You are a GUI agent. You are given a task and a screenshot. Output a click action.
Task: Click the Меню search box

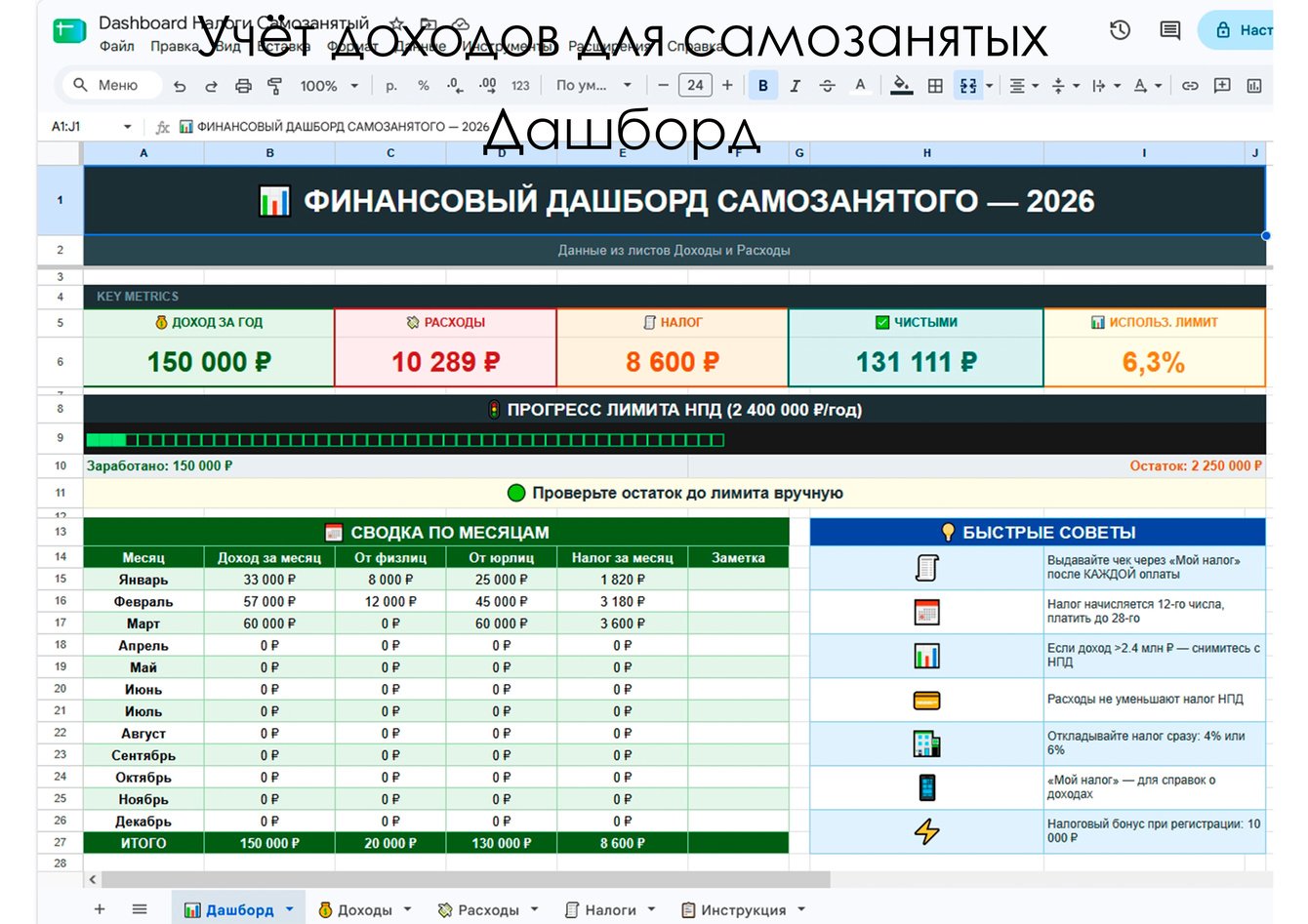click(x=111, y=86)
